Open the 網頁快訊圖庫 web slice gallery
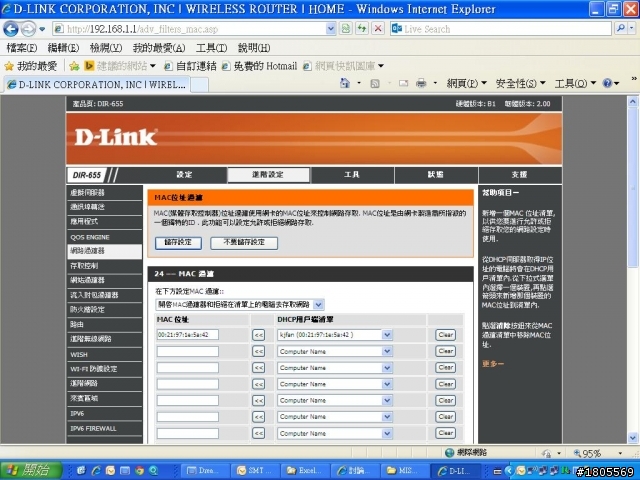Screen dimensions: 640x480 [x=344, y=66]
